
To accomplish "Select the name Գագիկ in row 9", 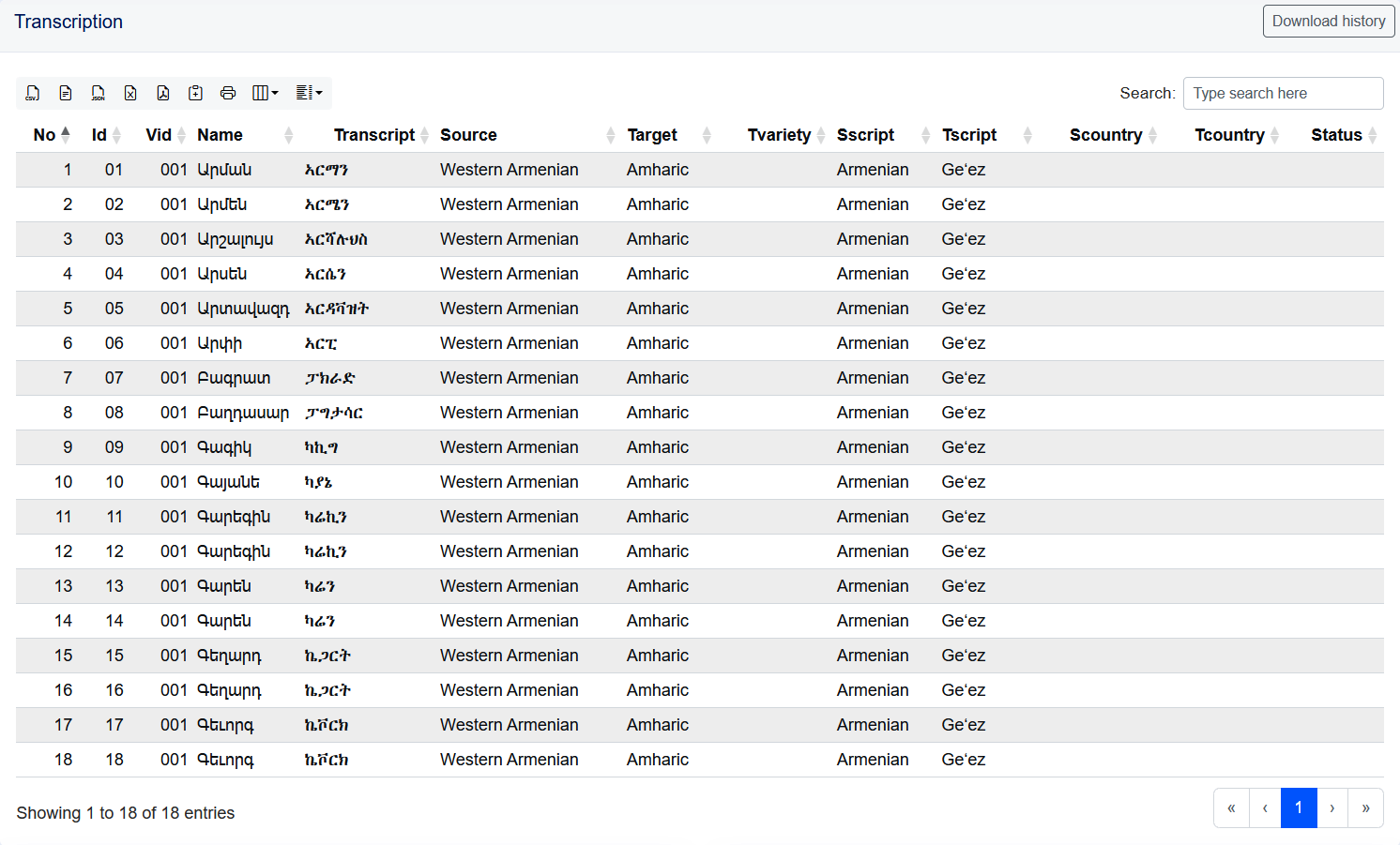I will click(224, 447).
